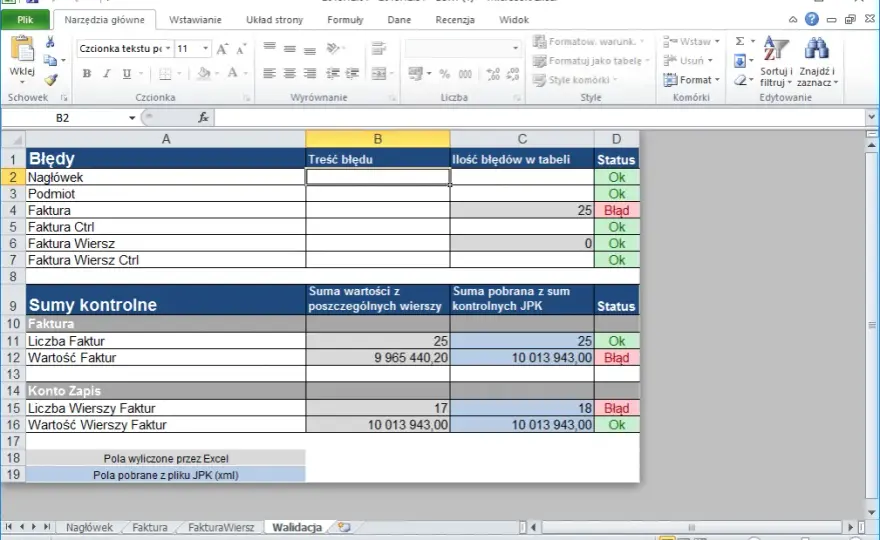
Task: Open the font name dropdown
Action: (x=168, y=49)
